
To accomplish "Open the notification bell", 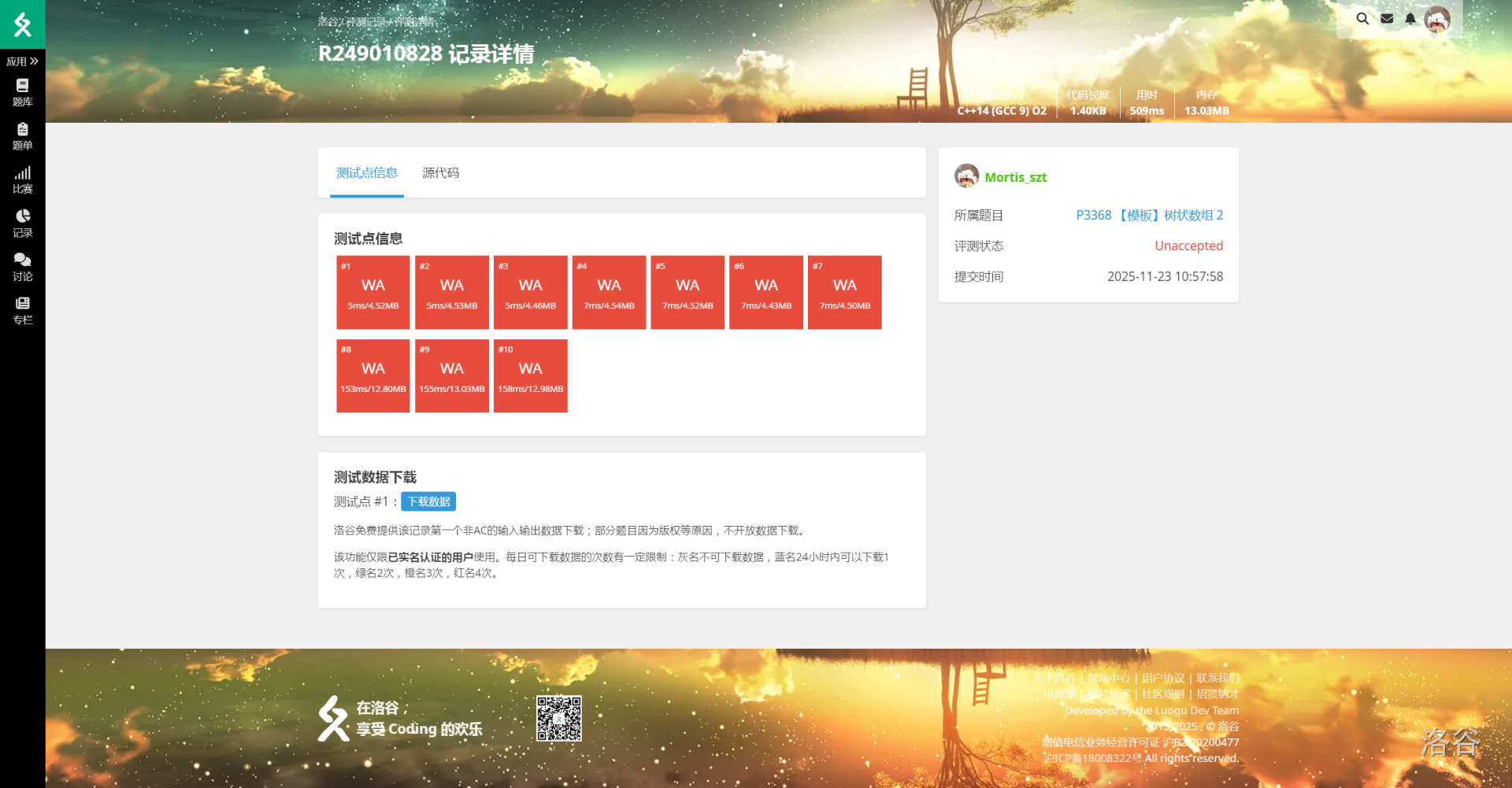I will pyautogui.click(x=1410, y=19).
